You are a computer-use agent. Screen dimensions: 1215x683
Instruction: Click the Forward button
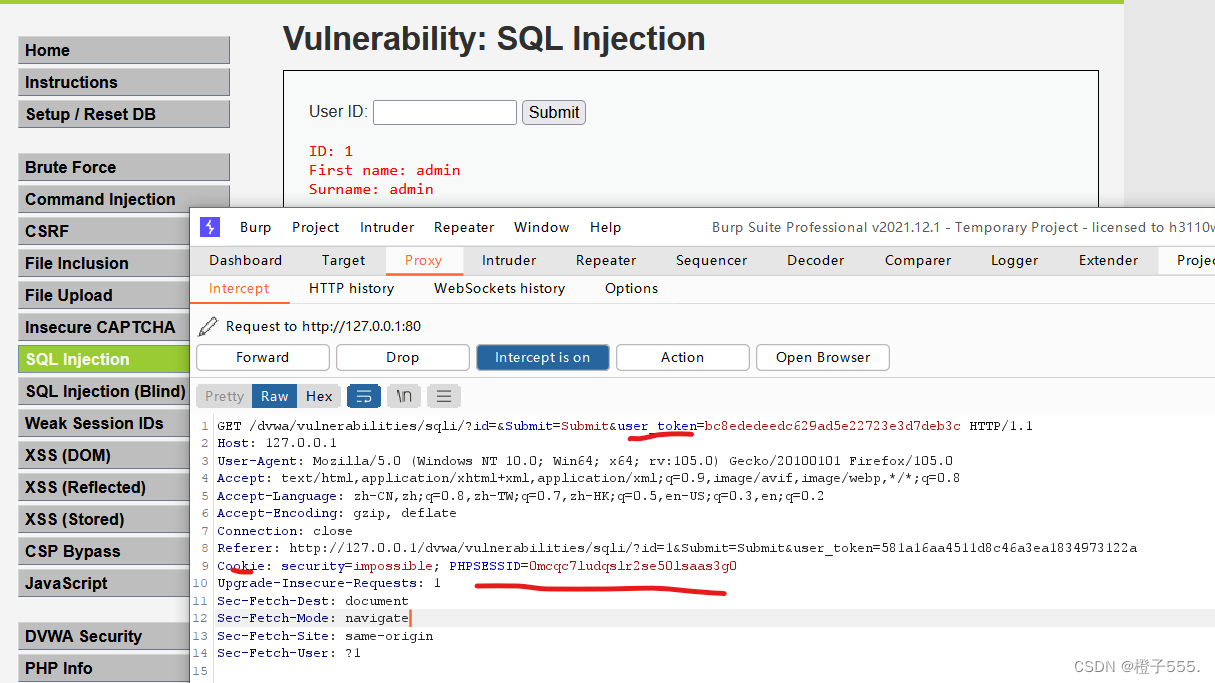(262, 357)
